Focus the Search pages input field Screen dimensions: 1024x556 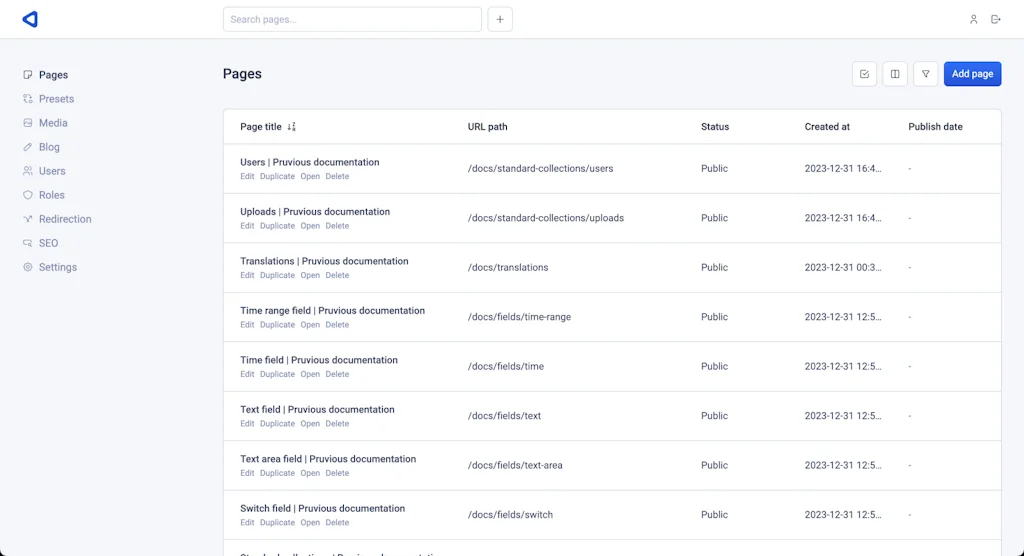pyautogui.click(x=352, y=19)
